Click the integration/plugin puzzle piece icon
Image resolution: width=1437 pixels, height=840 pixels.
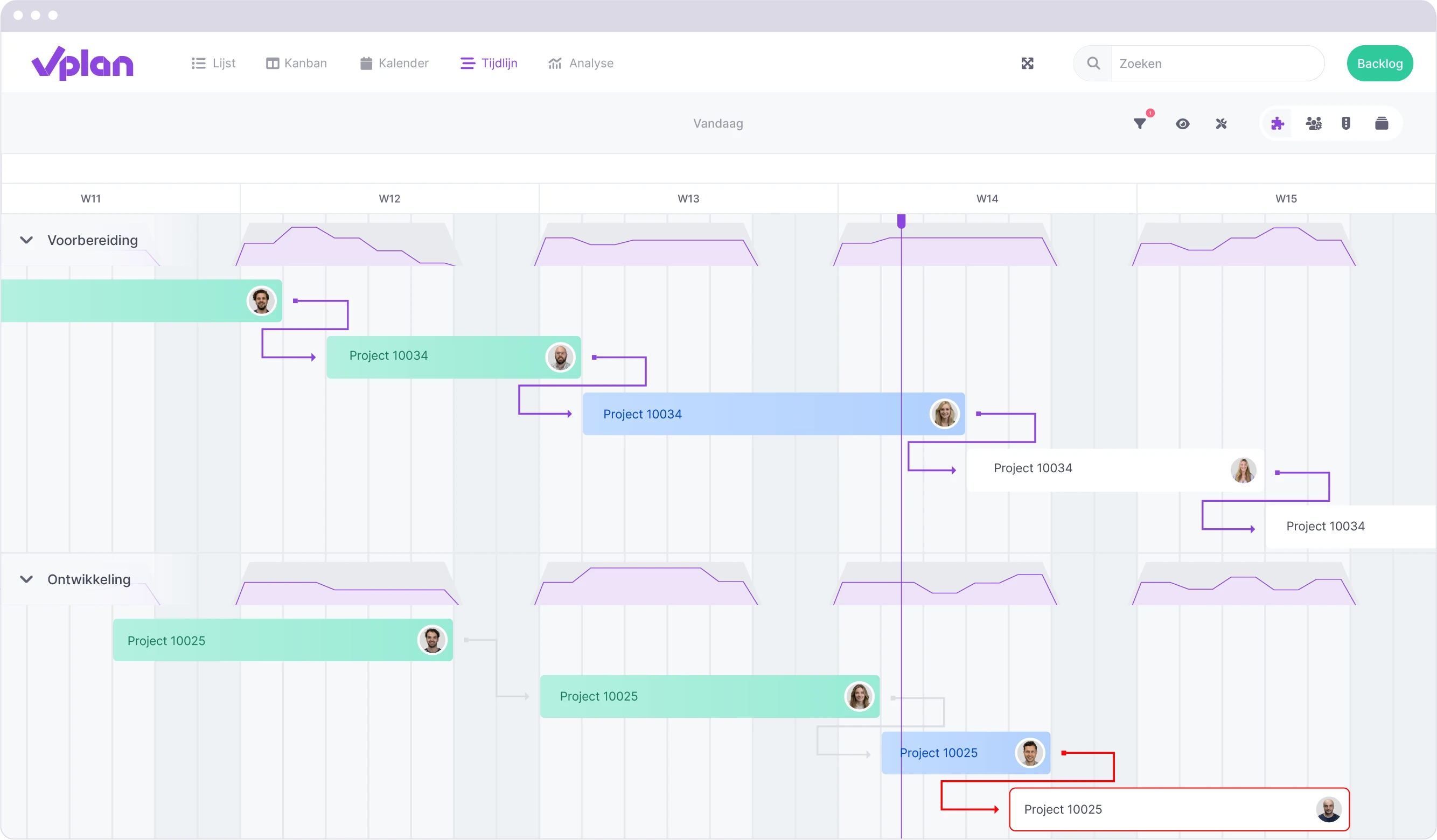click(x=1277, y=123)
